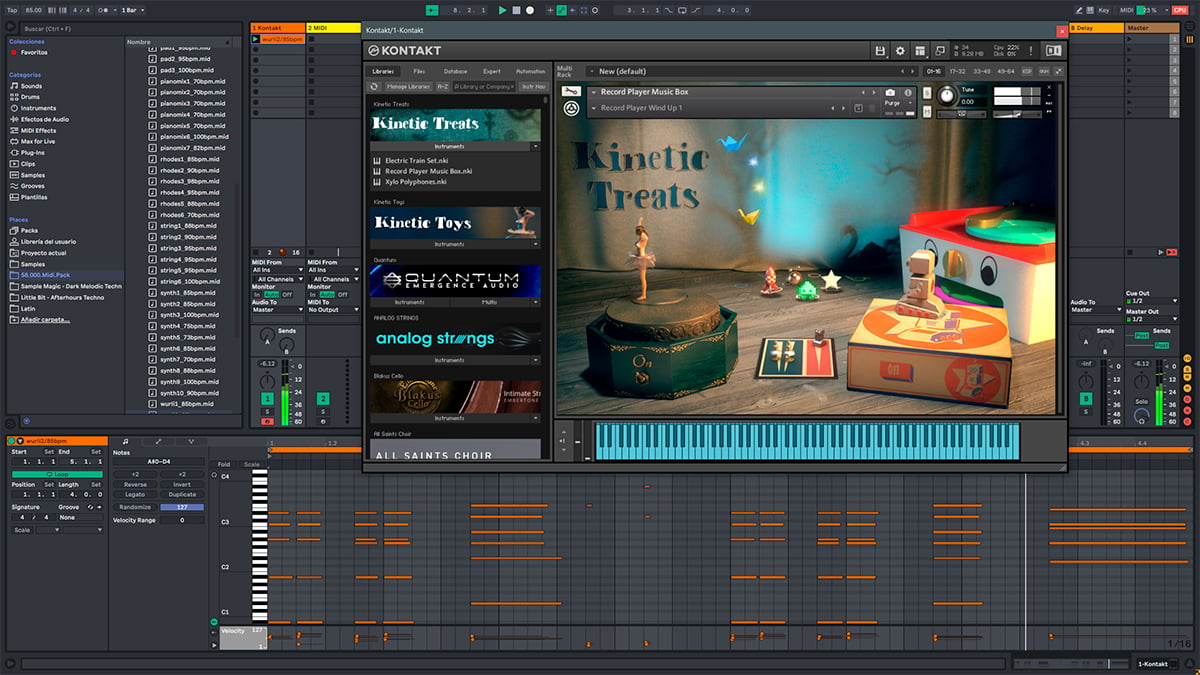1200x675 pixels.
Task: Open Kontakt's save/load disk icon
Action: [x=880, y=50]
